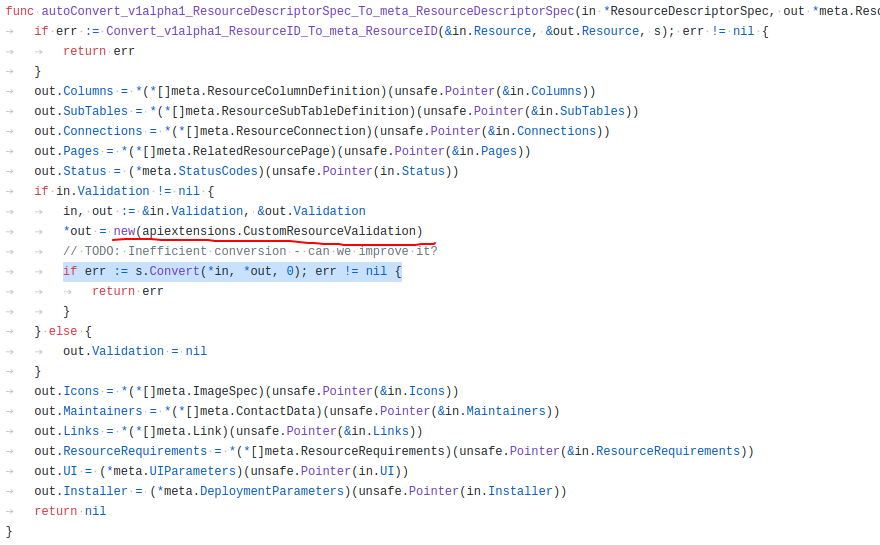Viewport: 880px width, 545px height.
Task: Click 'out.Validation = nil' statement
Action: point(135,351)
